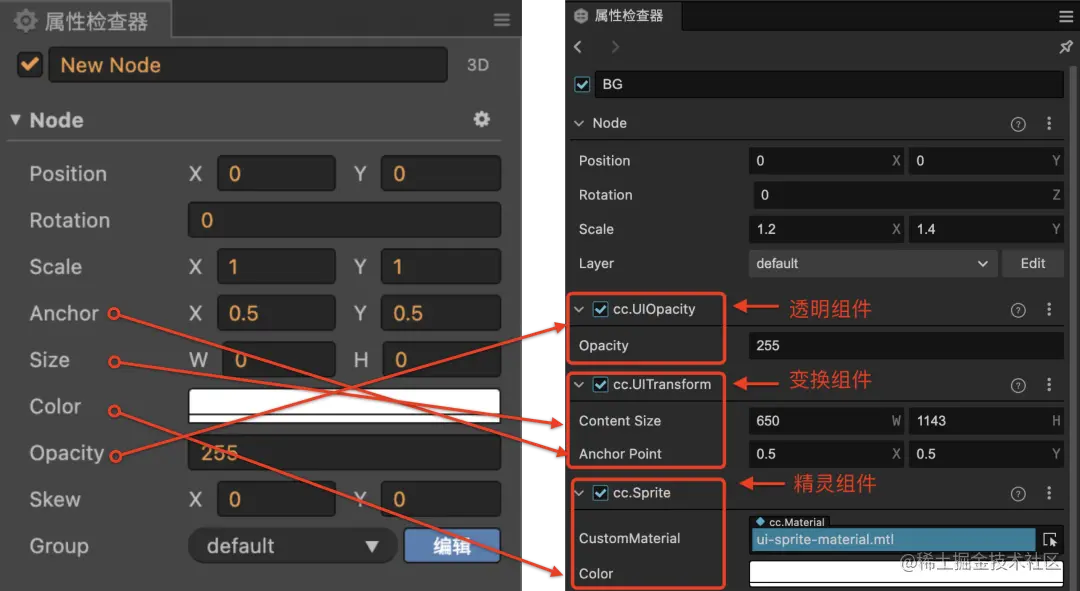Open cc.UIOpacity more options menu
Screen dimensions: 1080x591
(x=1049, y=309)
